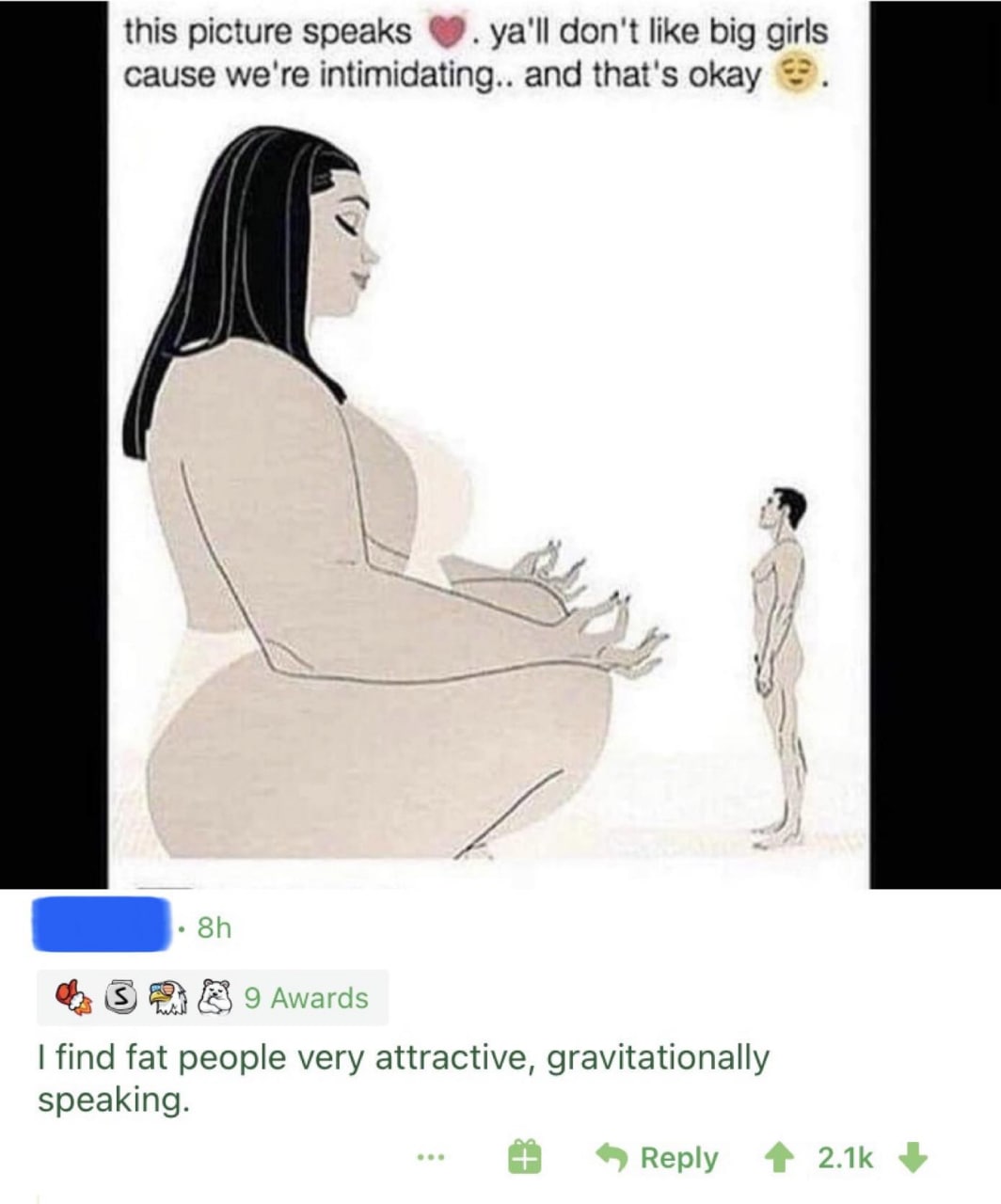Click the caption text 'this picture speaks'
This screenshot has height=1204, width=1001.
267,32
